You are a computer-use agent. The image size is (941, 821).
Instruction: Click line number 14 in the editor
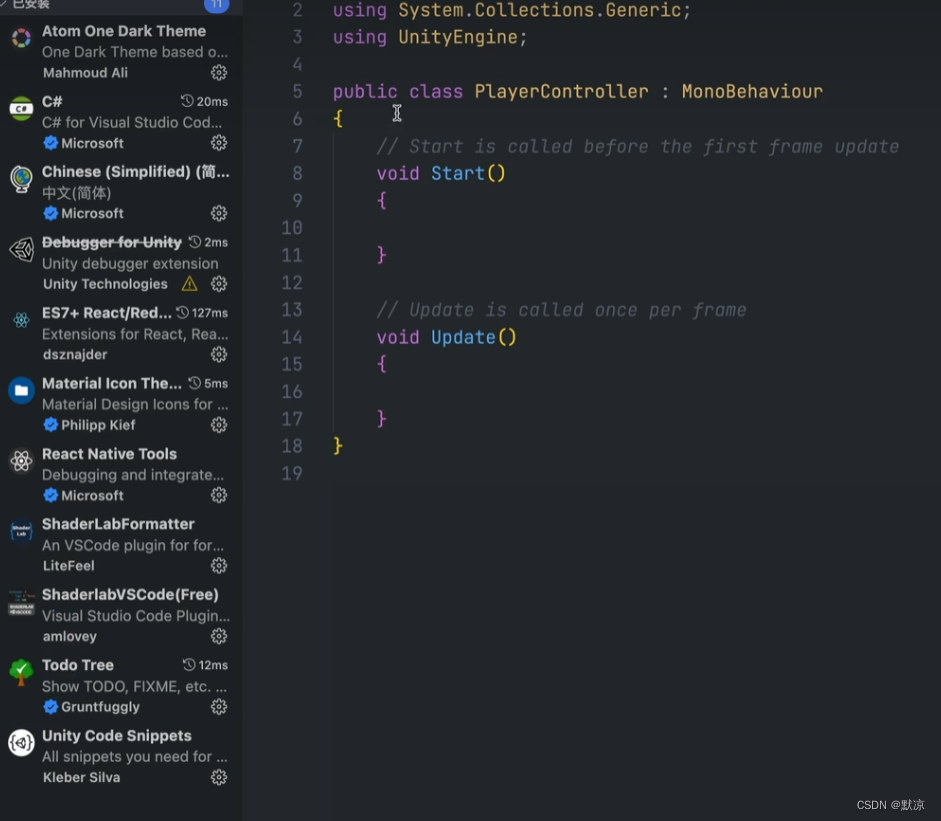[291, 337]
